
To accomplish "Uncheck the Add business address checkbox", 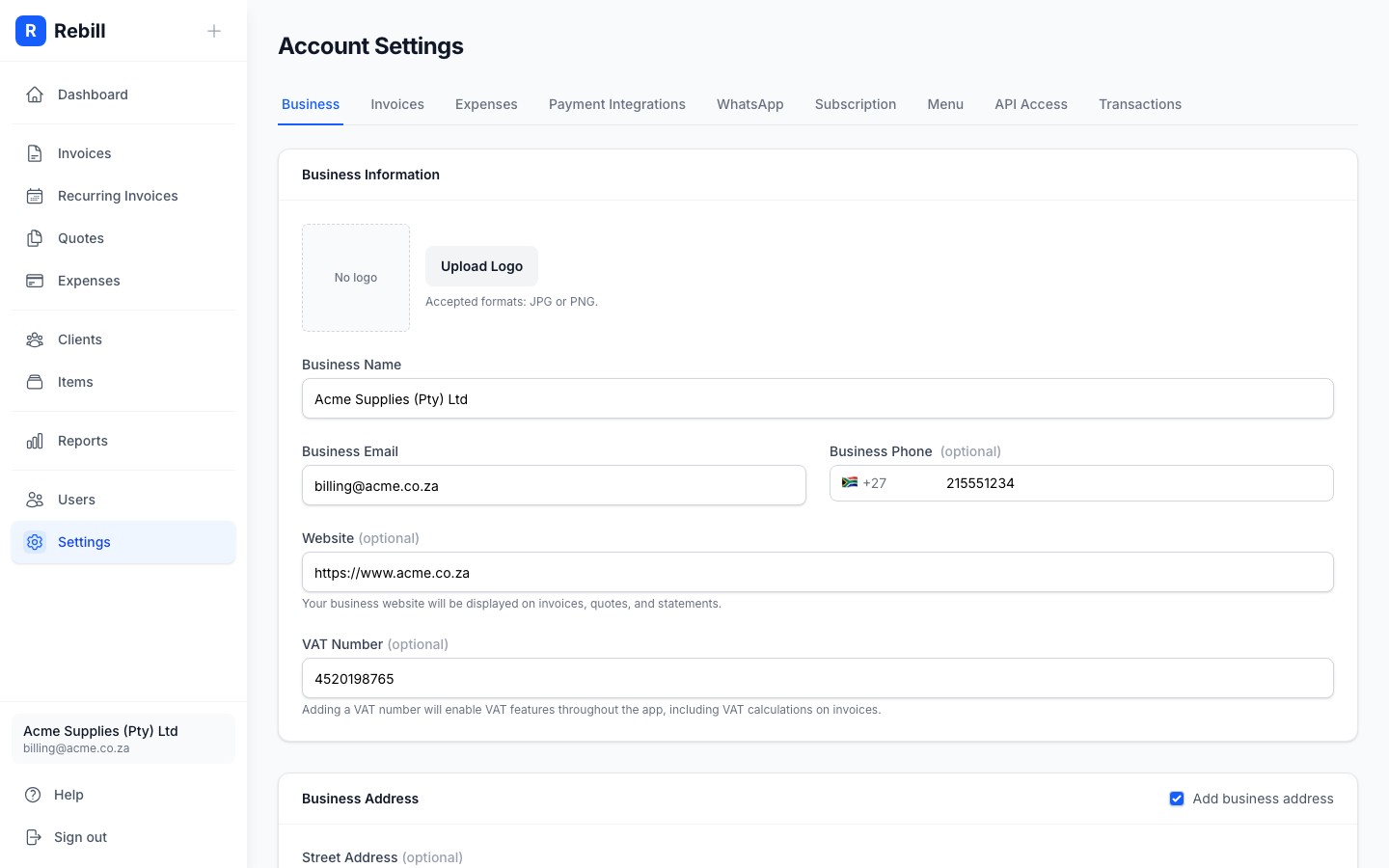I will (x=1177, y=799).
